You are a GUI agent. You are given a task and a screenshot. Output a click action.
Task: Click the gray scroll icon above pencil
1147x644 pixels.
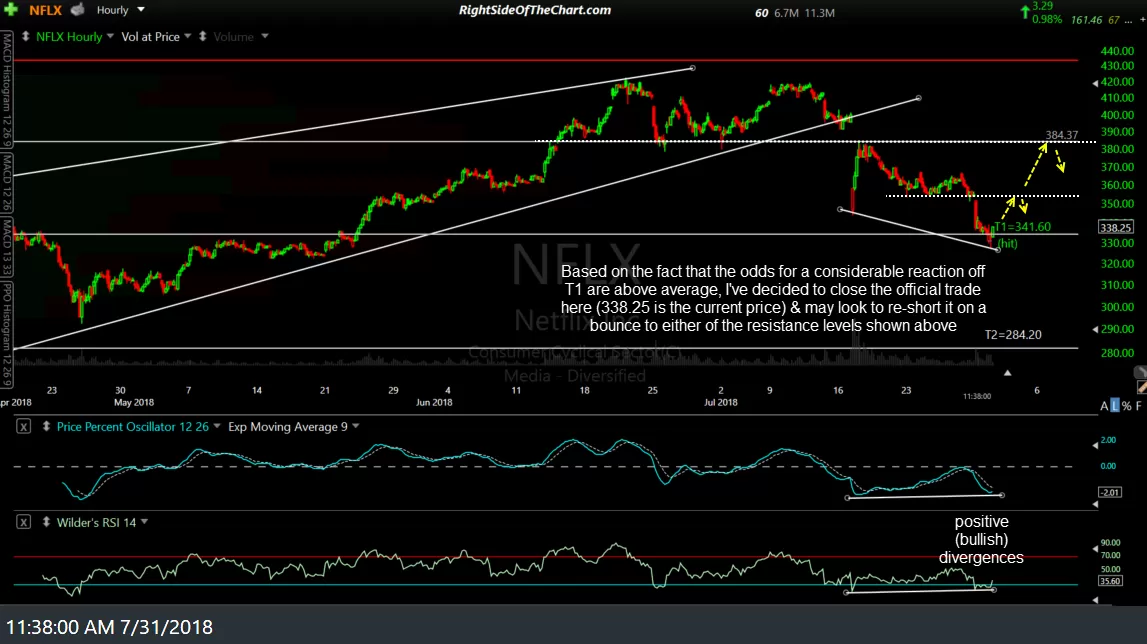[x=1139, y=372]
